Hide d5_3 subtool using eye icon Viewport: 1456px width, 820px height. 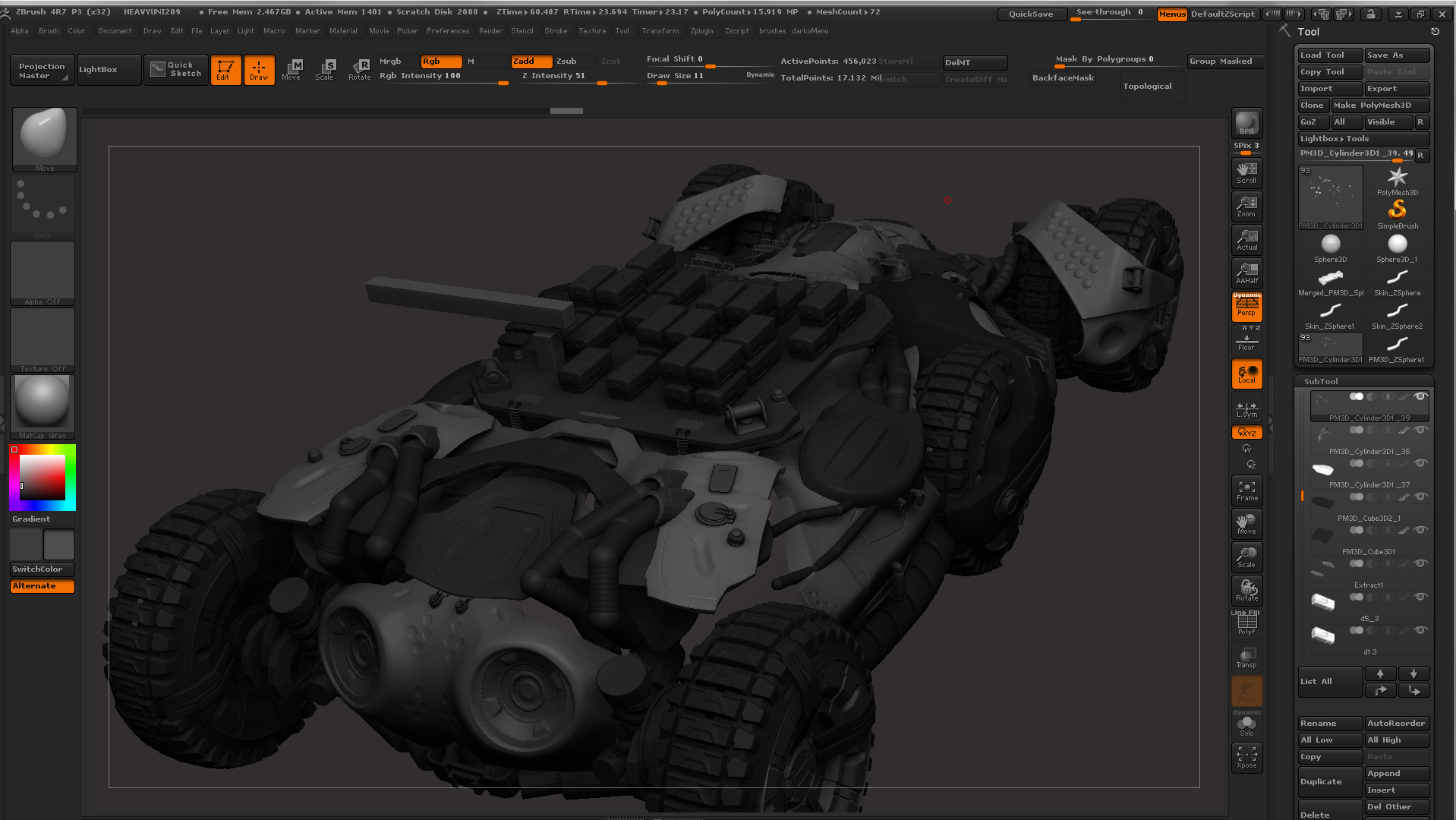1420,597
